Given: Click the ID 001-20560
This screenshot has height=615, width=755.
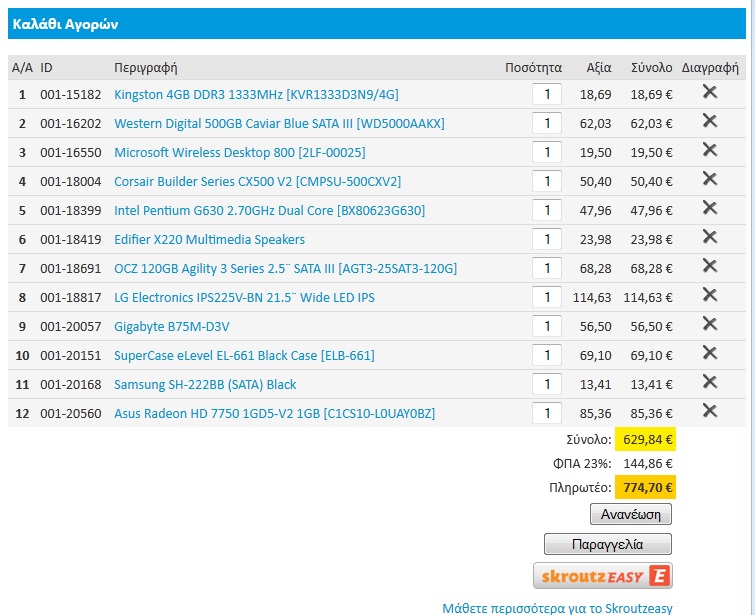Looking at the screenshot, I should pyautogui.click(x=71, y=413).
